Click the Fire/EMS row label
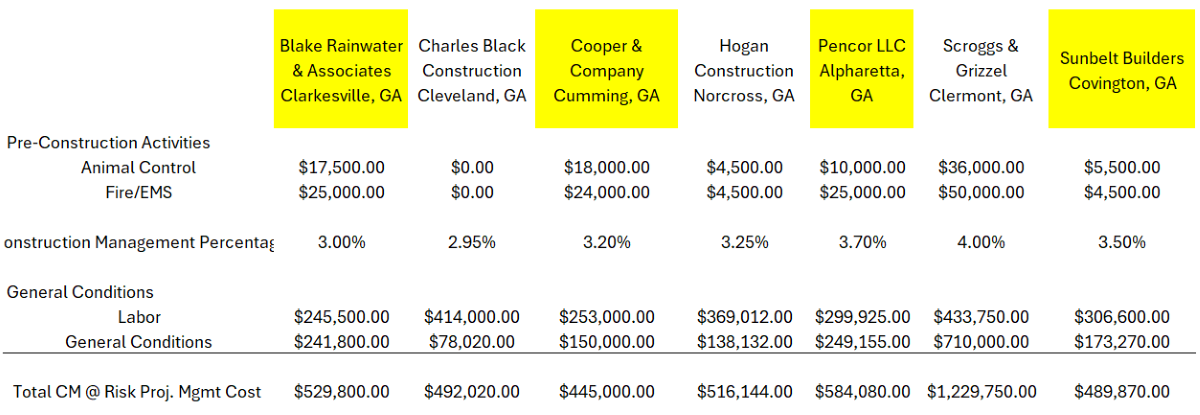This screenshot has height=415, width=1200. (138, 192)
